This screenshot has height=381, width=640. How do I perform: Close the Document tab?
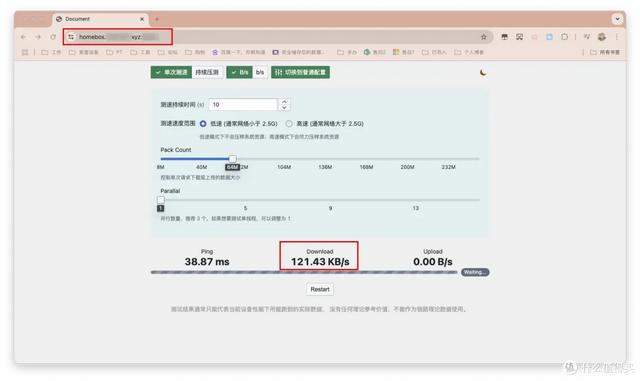pos(142,19)
